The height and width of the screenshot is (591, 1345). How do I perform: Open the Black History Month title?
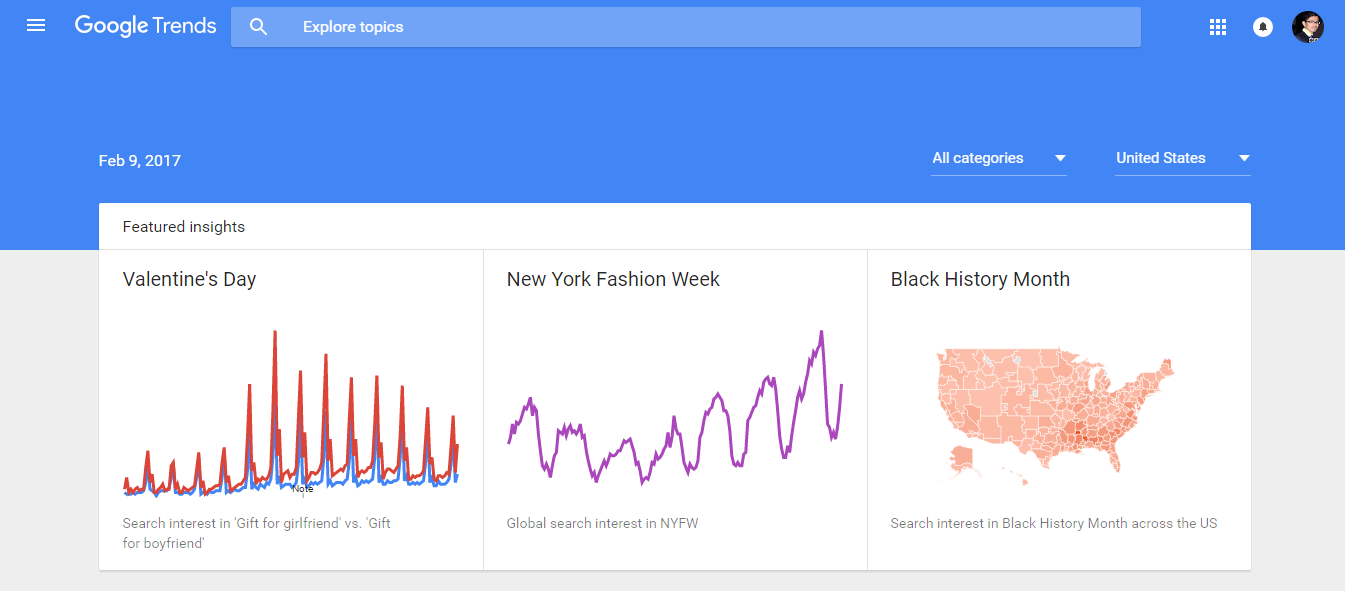click(x=980, y=279)
